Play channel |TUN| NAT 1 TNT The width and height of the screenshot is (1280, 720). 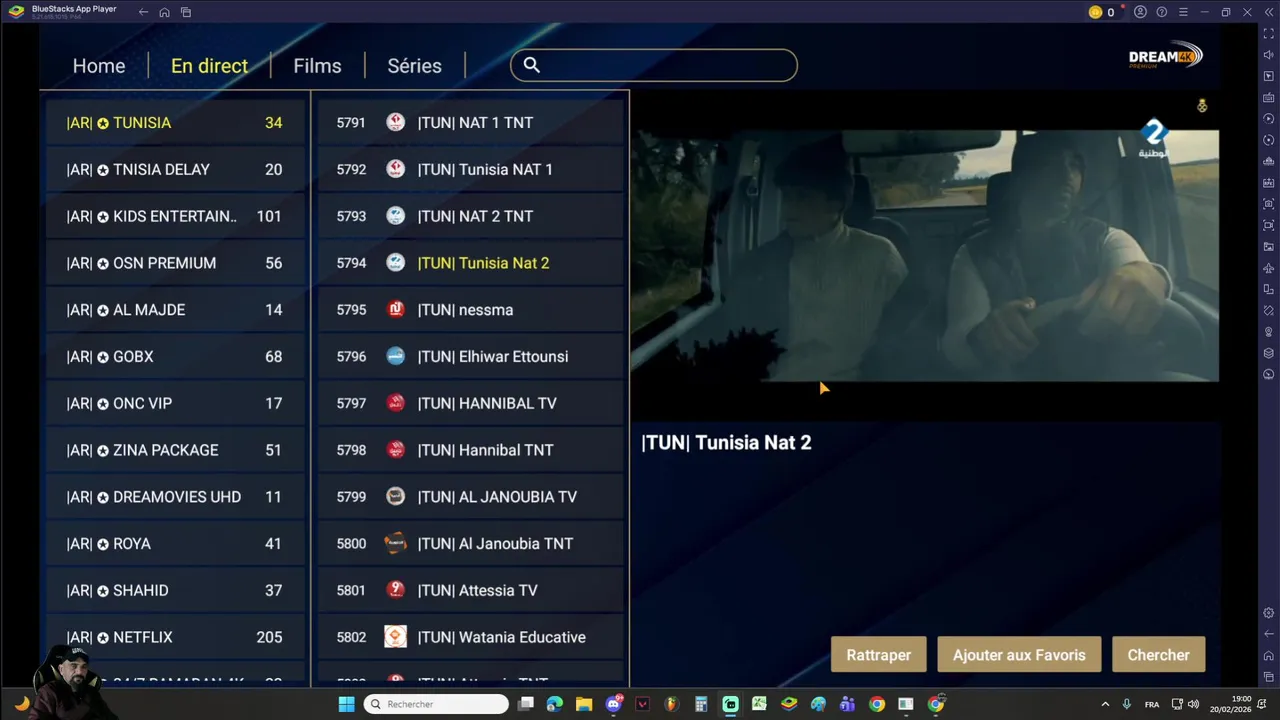click(x=471, y=122)
